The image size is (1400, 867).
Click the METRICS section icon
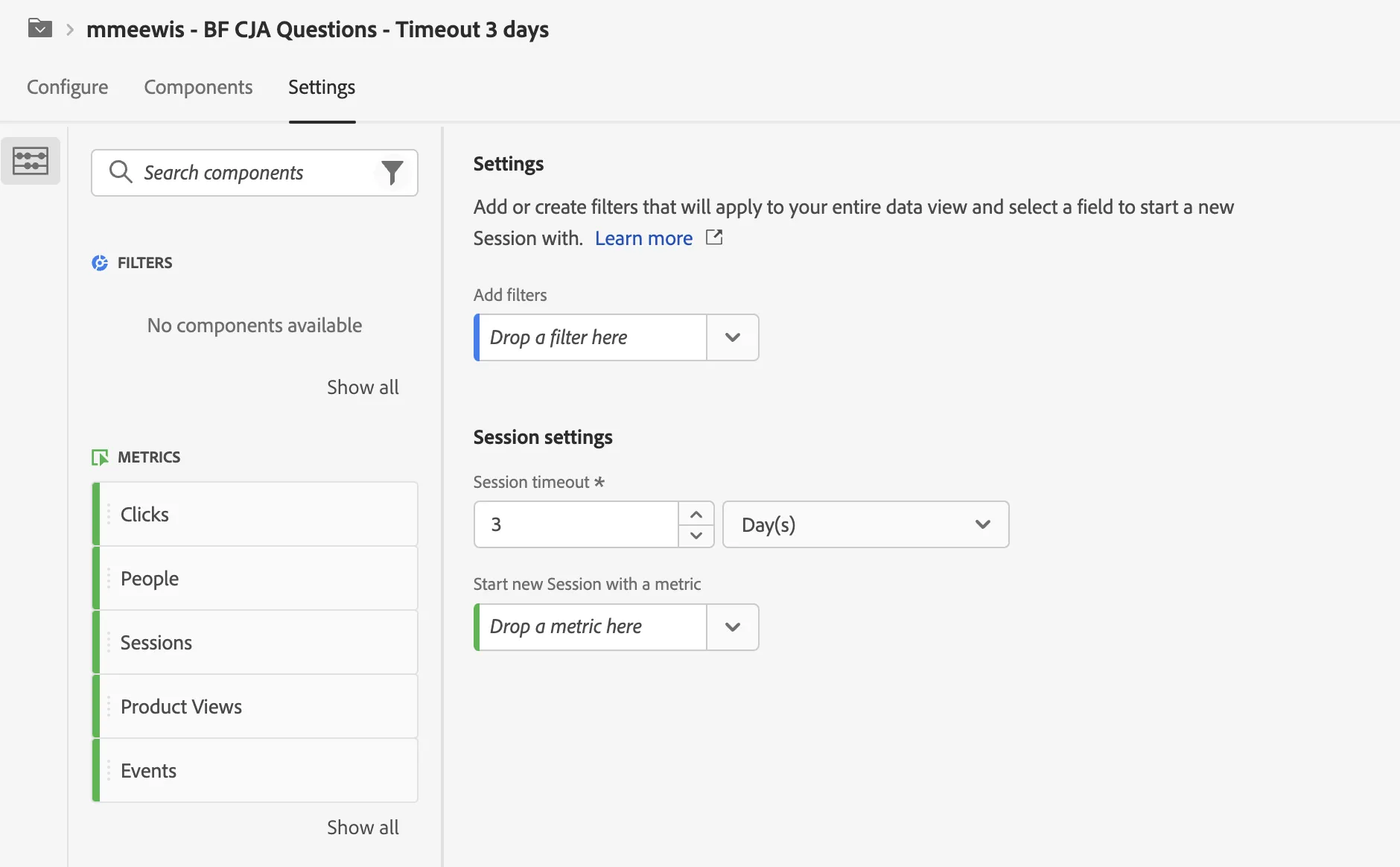(x=100, y=457)
